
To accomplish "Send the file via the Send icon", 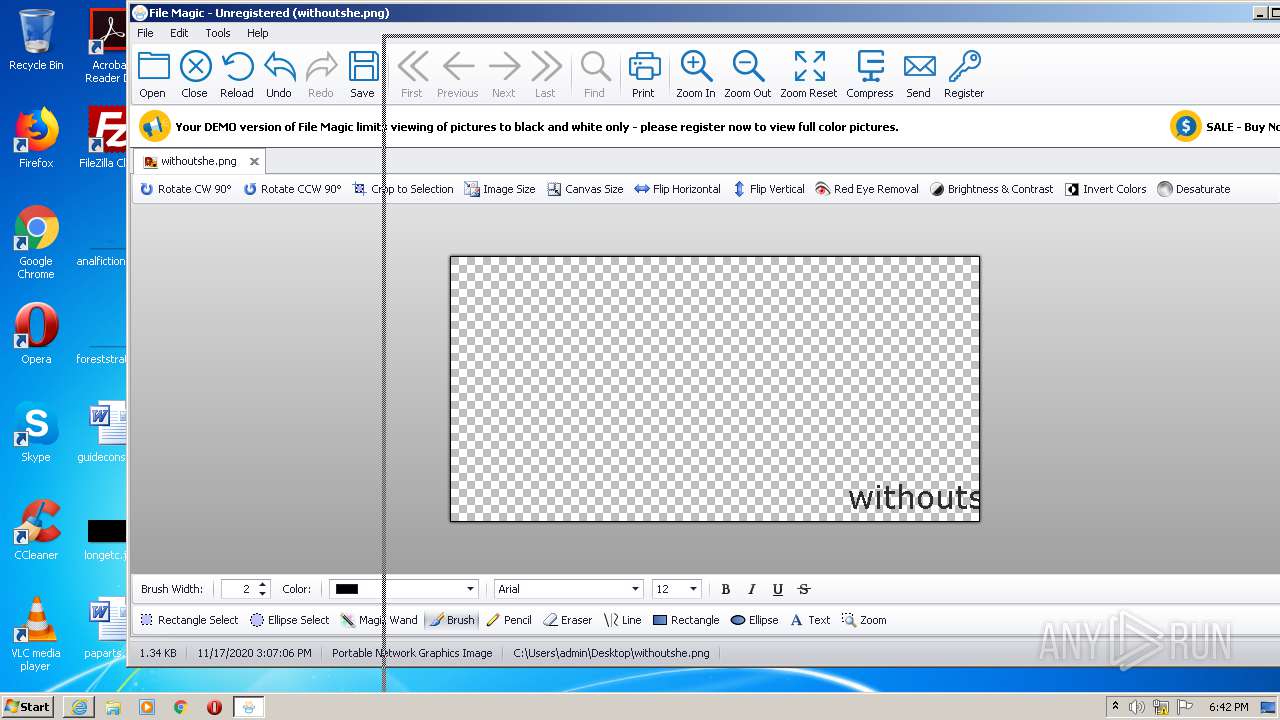I will point(919,75).
